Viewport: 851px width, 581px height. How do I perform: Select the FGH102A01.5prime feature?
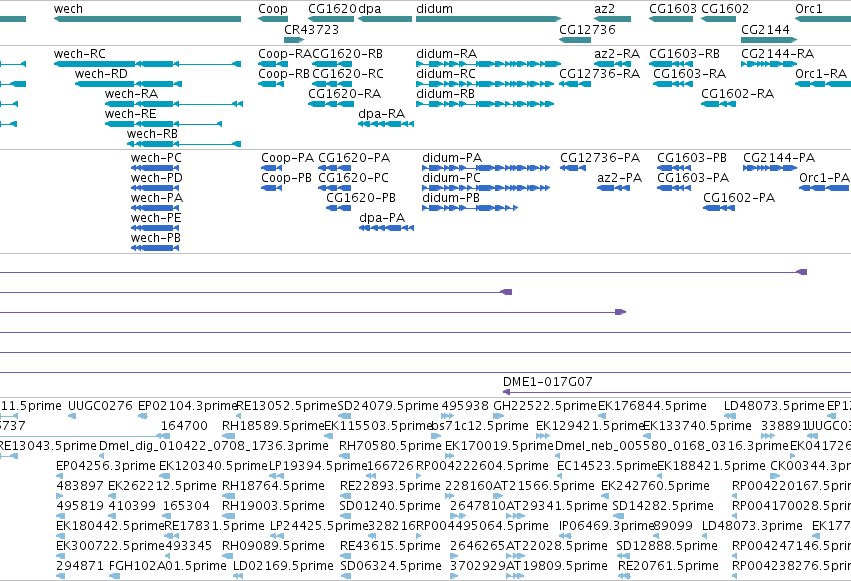point(114,577)
